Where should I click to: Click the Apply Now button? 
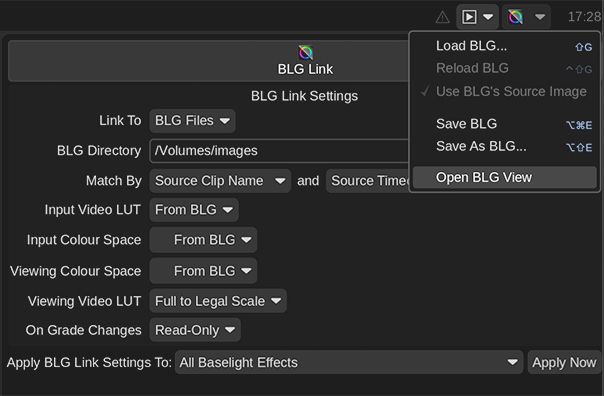pos(564,362)
